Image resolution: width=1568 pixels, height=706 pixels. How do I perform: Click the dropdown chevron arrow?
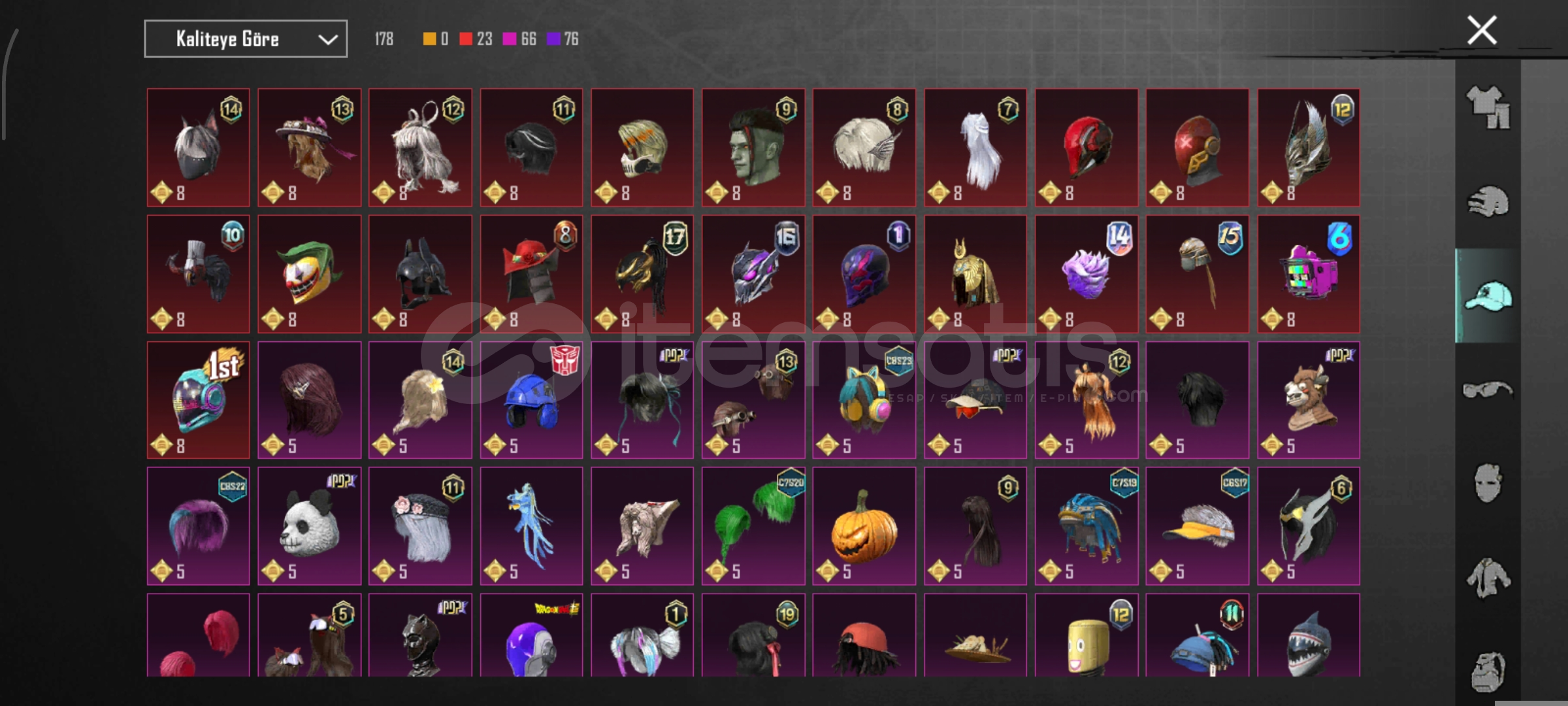pos(328,40)
